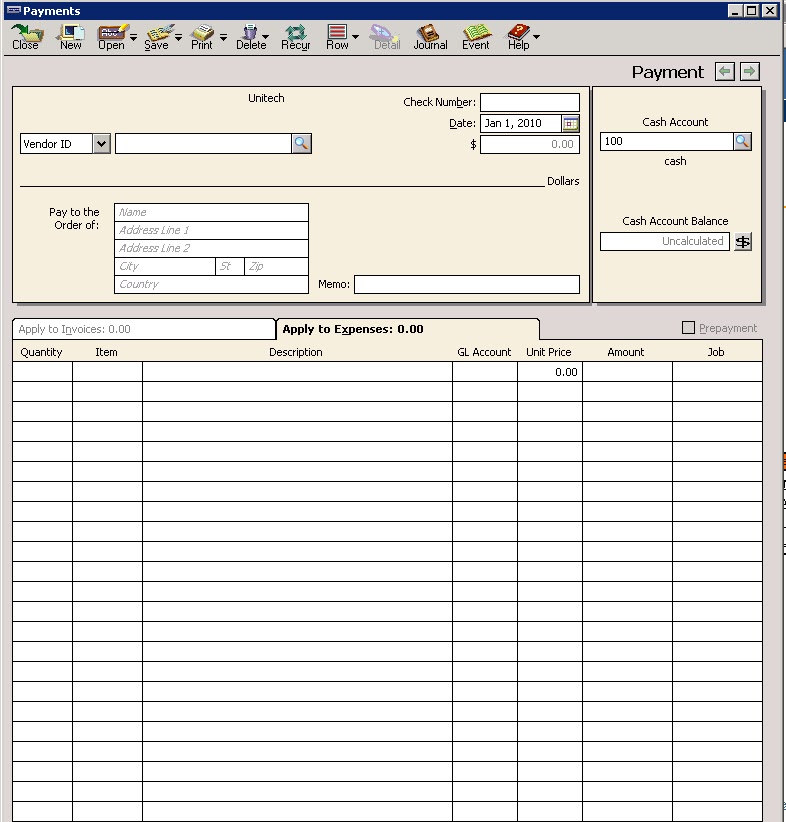Expand the Open button dropdown arrow
The image size is (786, 822).
pyautogui.click(x=134, y=37)
